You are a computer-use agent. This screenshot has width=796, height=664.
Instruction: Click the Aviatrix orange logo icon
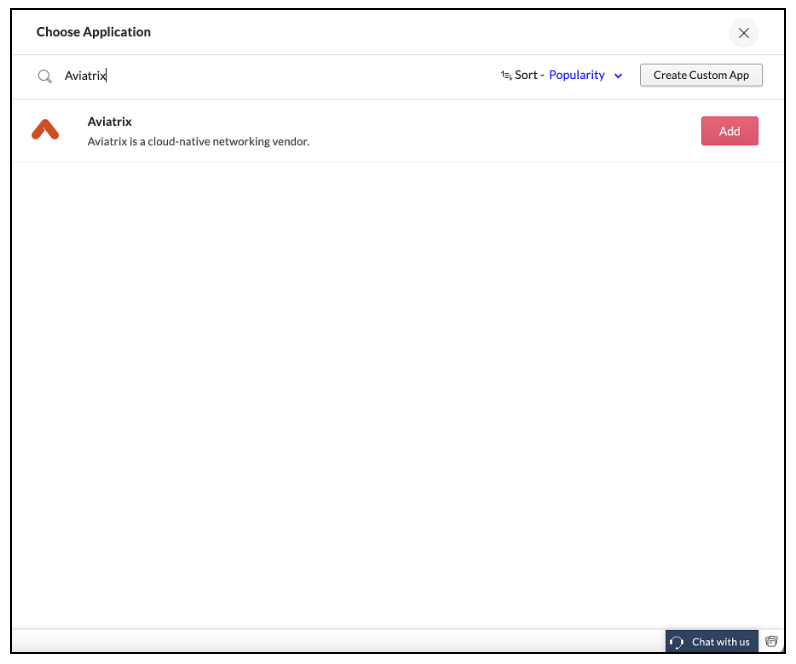(x=45, y=129)
